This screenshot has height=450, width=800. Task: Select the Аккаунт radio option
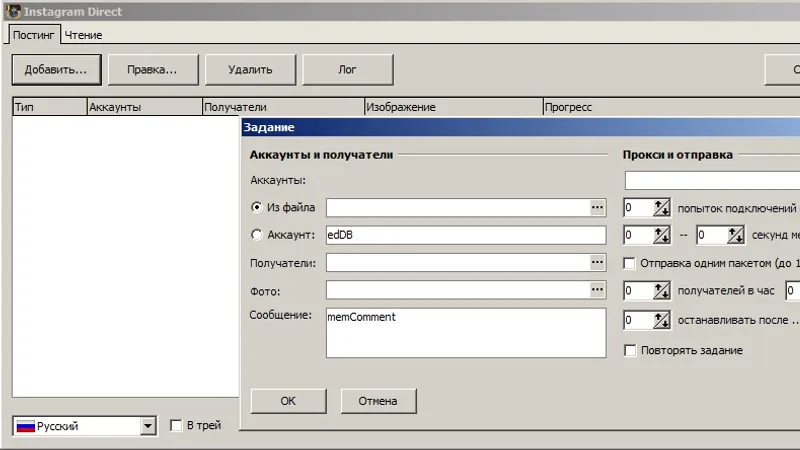pyautogui.click(x=257, y=235)
